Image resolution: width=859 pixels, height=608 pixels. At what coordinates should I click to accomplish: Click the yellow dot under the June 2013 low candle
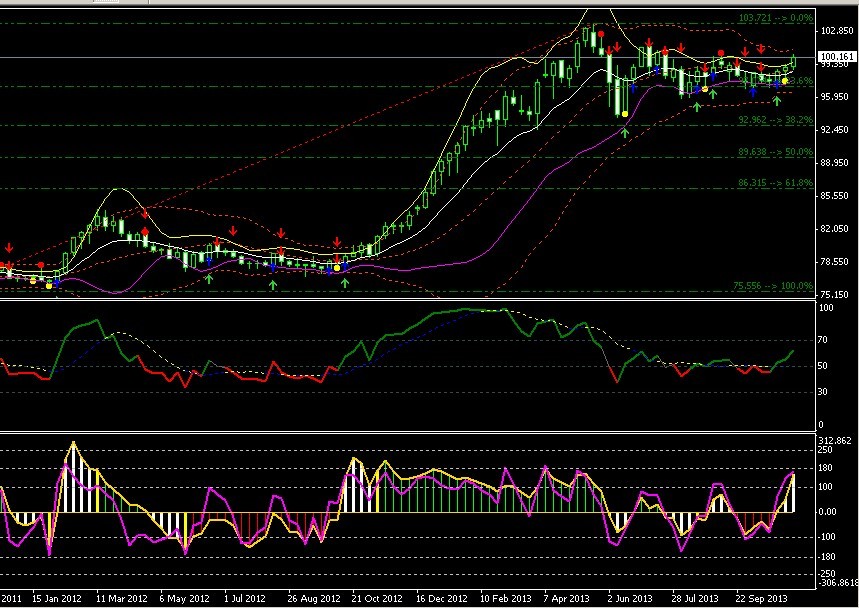coord(625,114)
